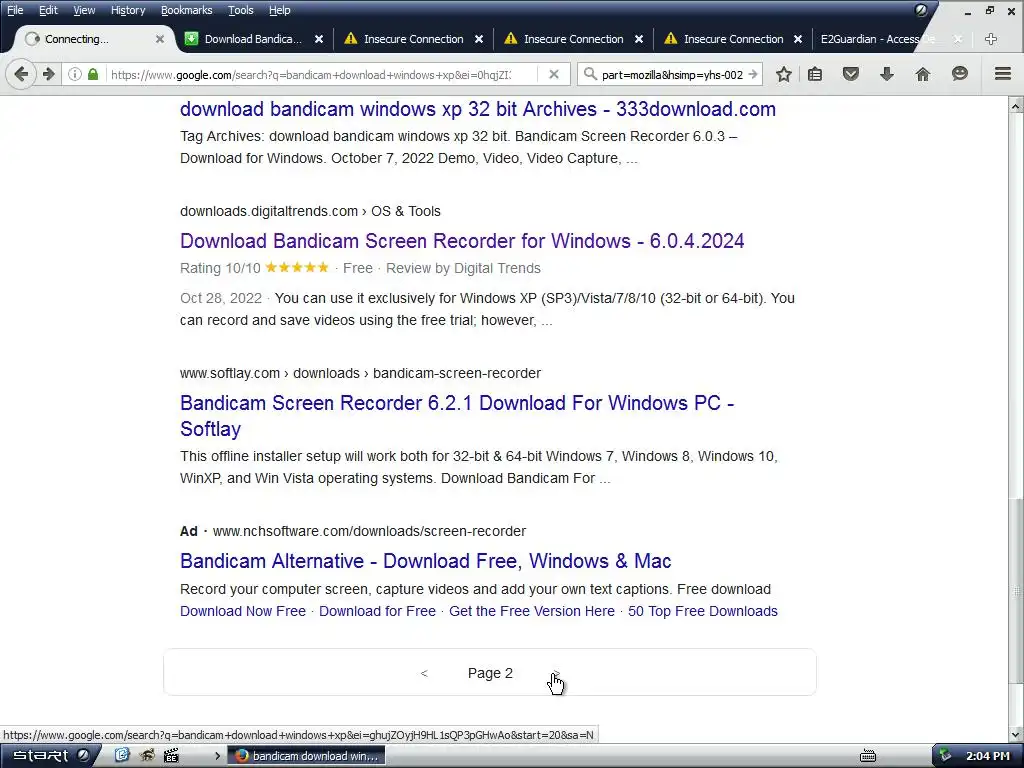
Task: Click Download Now Free sitelink
Action: 243,611
